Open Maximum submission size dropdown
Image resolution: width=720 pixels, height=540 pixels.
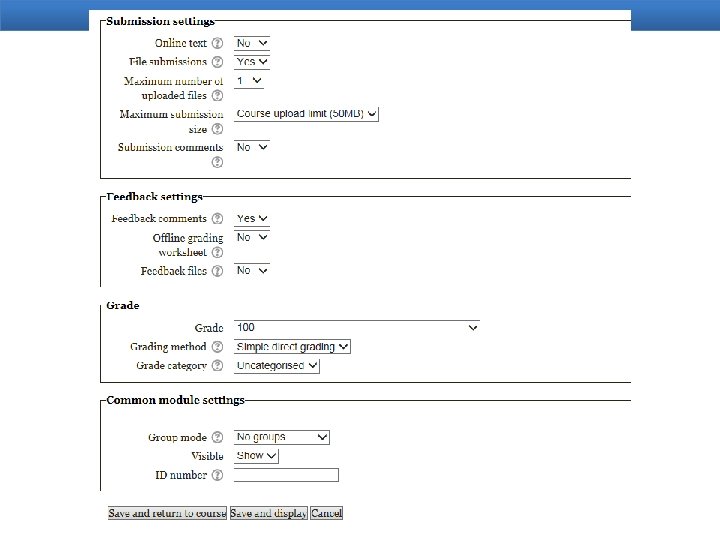click(306, 114)
